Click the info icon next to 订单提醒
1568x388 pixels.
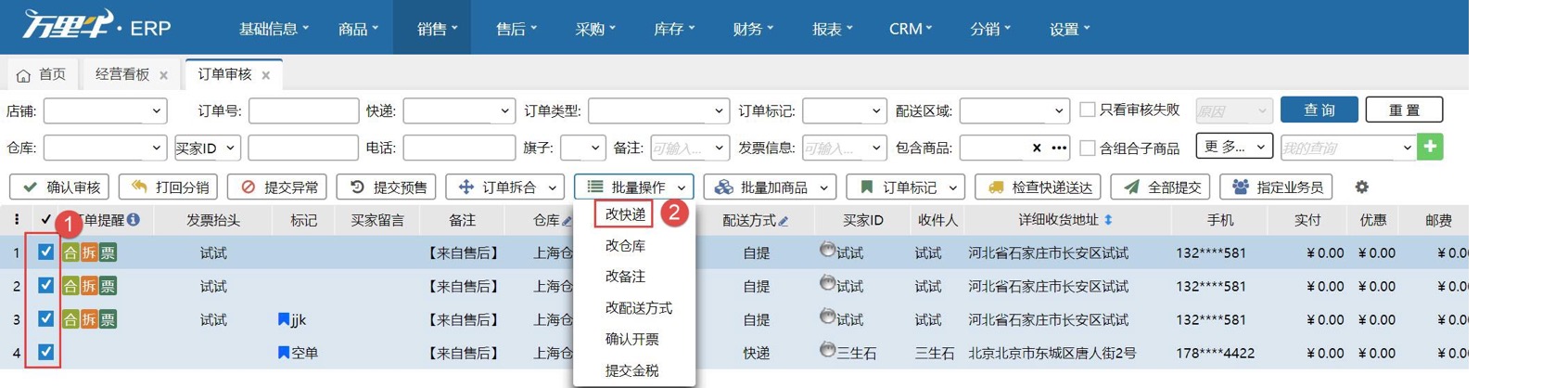[134, 219]
